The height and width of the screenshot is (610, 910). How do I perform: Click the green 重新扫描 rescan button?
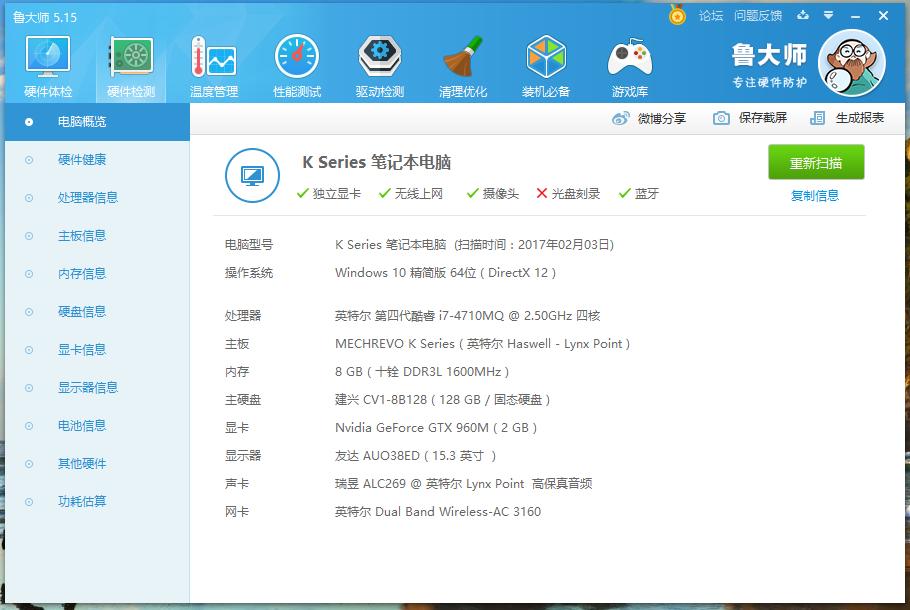point(814,162)
